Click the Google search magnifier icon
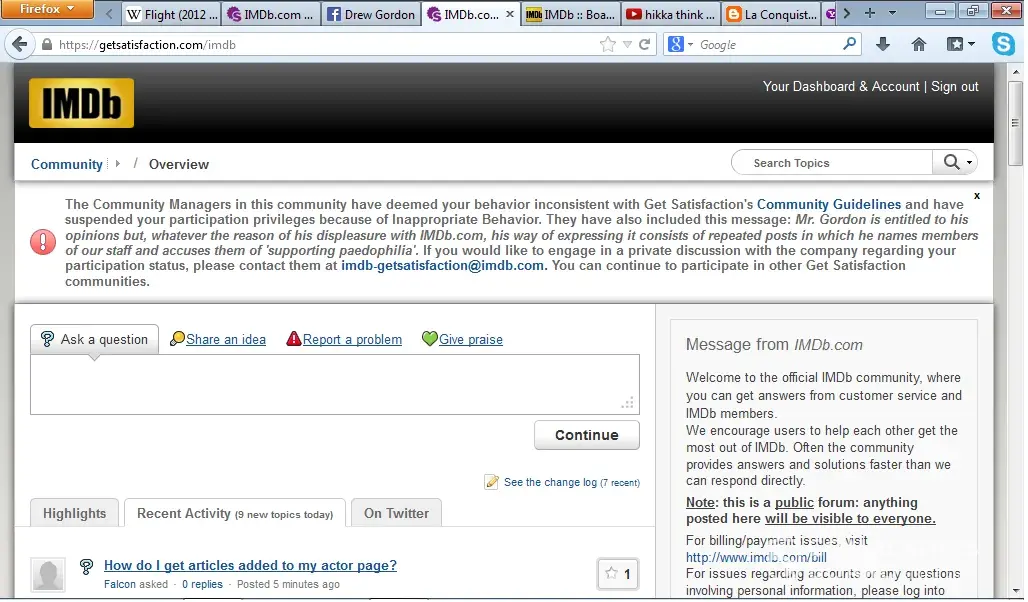Viewport: 1028px width, 602px height. tap(849, 44)
